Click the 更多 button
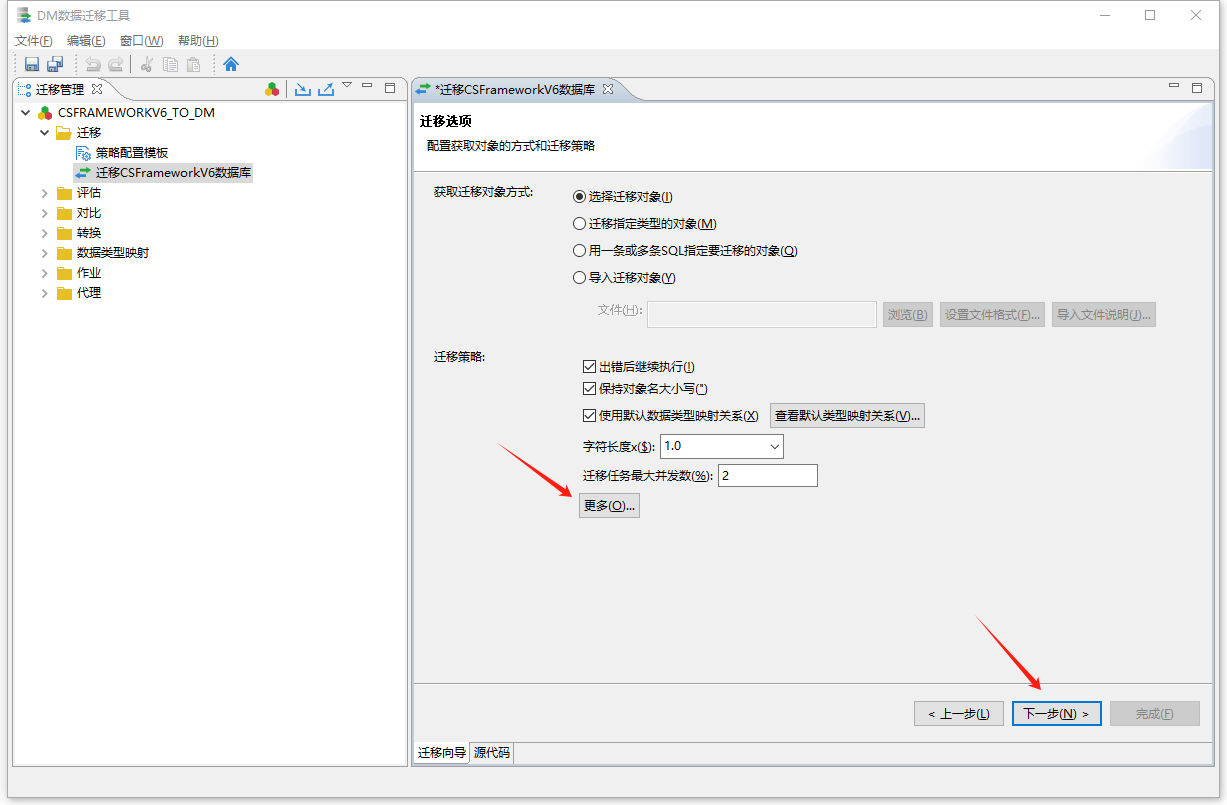 (609, 506)
